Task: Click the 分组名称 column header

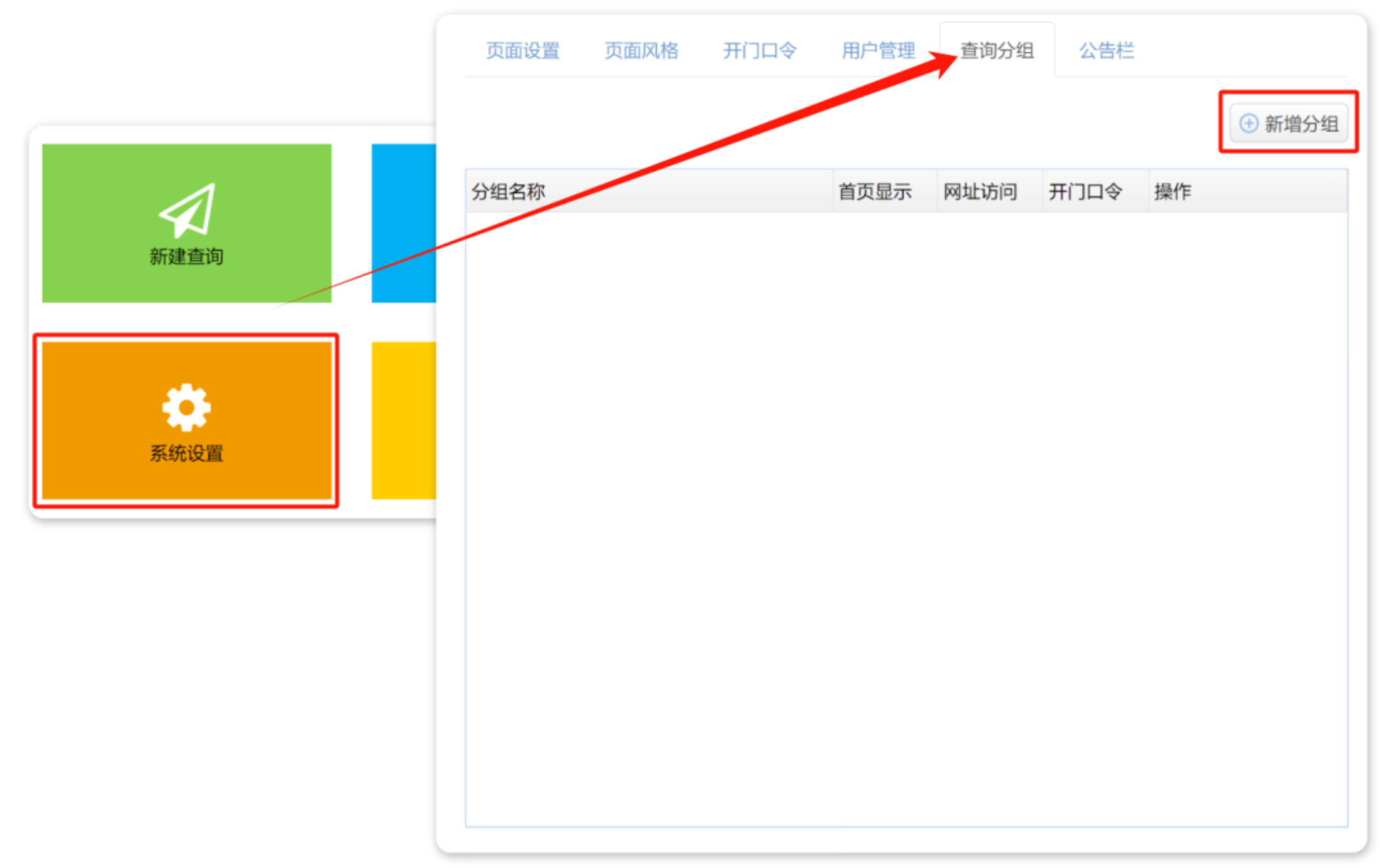Action: pyautogui.click(x=649, y=191)
